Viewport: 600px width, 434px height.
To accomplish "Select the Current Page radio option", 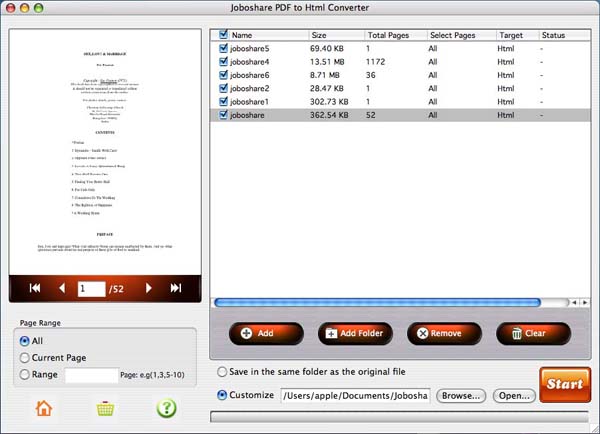I will pyautogui.click(x=26, y=358).
